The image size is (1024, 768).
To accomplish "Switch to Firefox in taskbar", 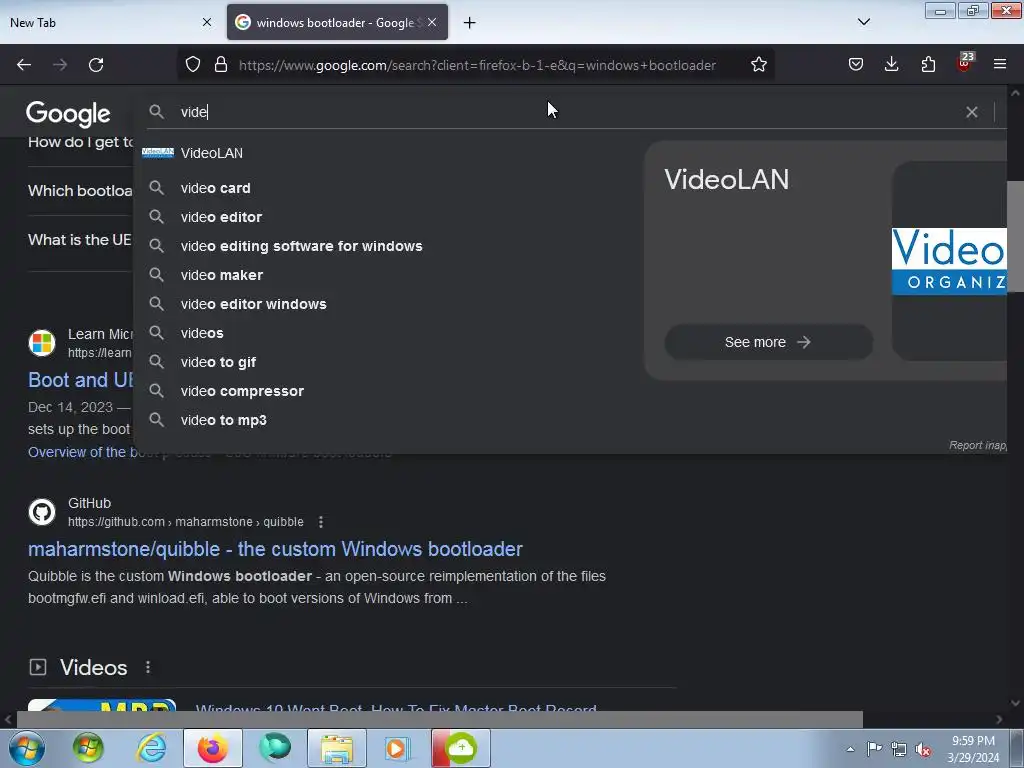I will [x=213, y=748].
